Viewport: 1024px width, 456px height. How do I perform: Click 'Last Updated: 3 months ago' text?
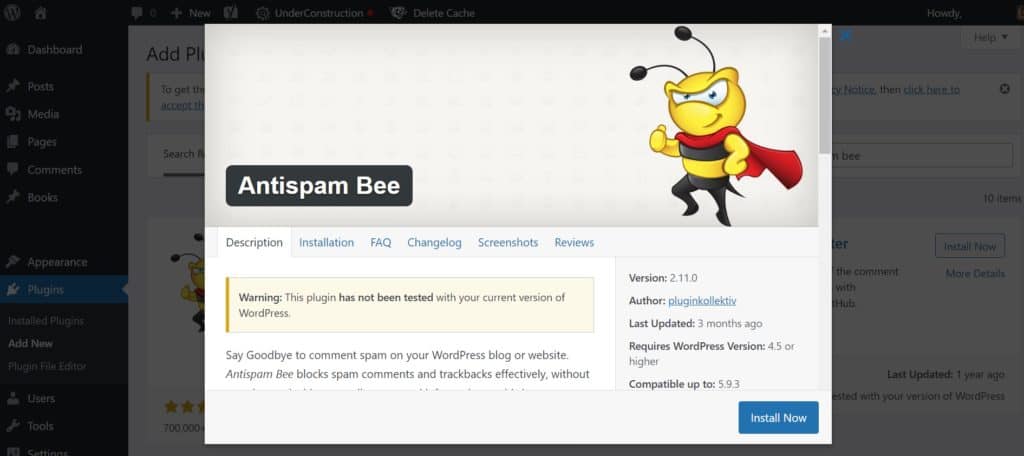(x=696, y=323)
